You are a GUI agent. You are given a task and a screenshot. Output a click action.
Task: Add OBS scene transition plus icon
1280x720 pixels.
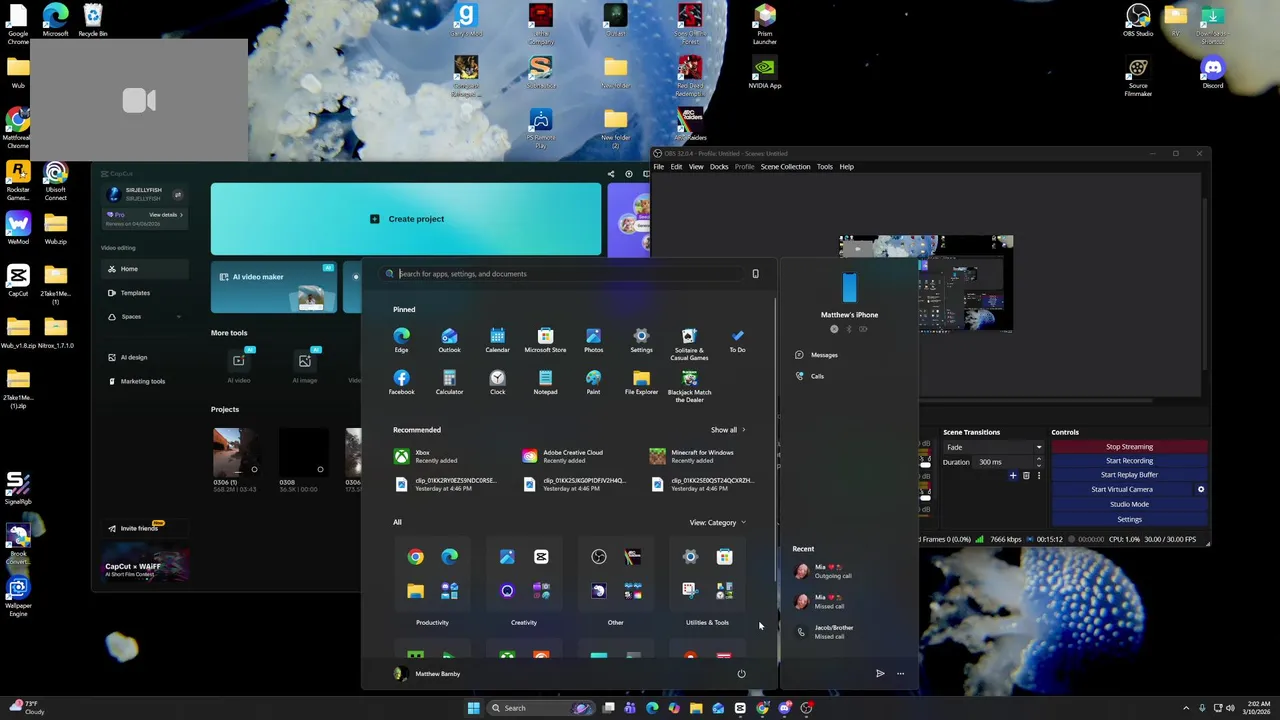1013,476
